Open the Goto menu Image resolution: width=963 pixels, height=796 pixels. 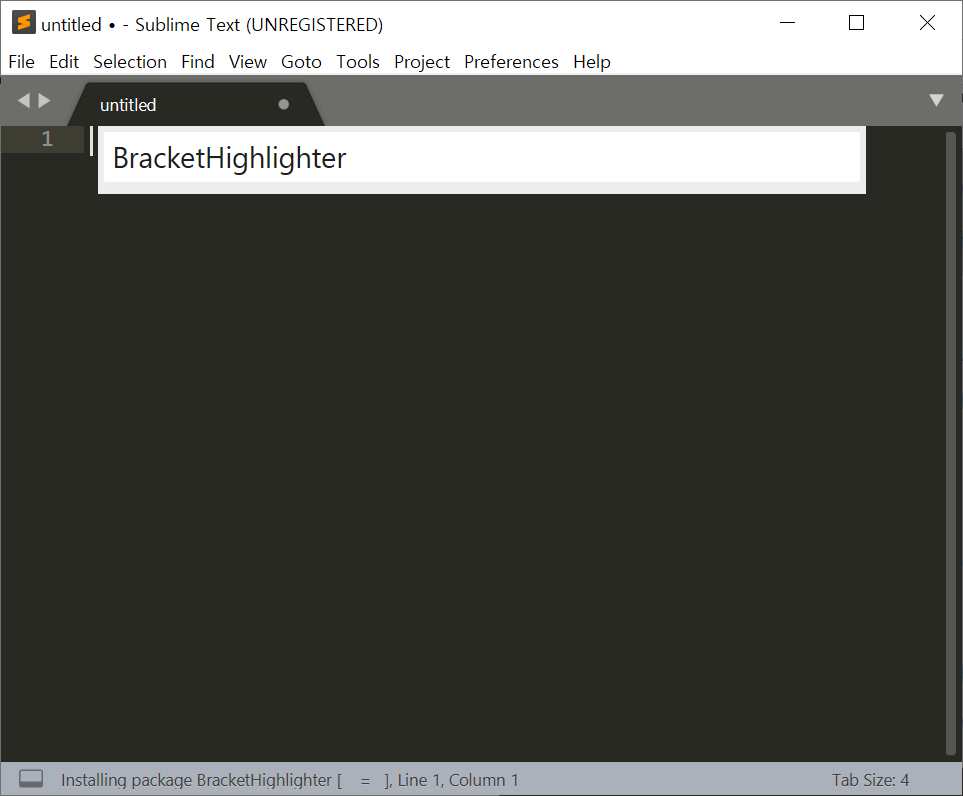[x=301, y=62]
